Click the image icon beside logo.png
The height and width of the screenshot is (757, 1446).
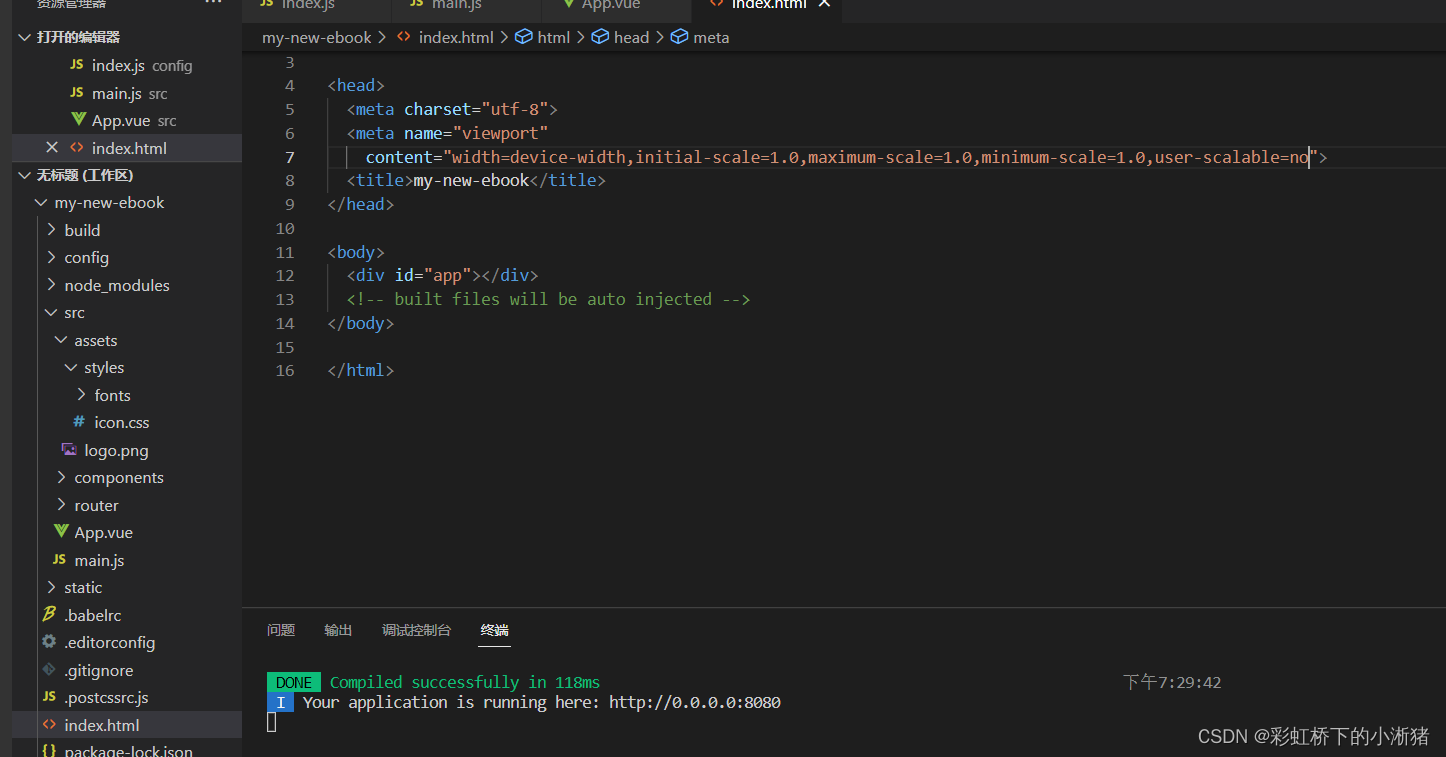click(x=69, y=450)
